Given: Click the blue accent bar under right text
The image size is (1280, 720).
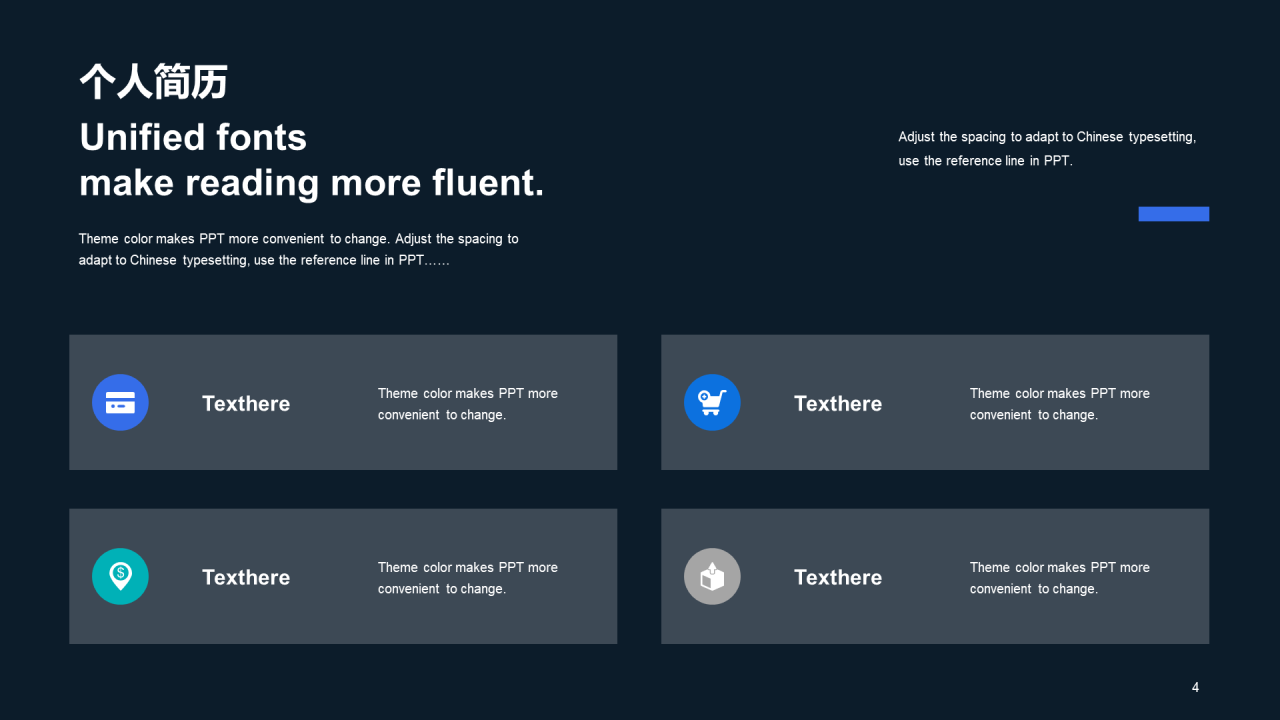Looking at the screenshot, I should coord(1174,214).
